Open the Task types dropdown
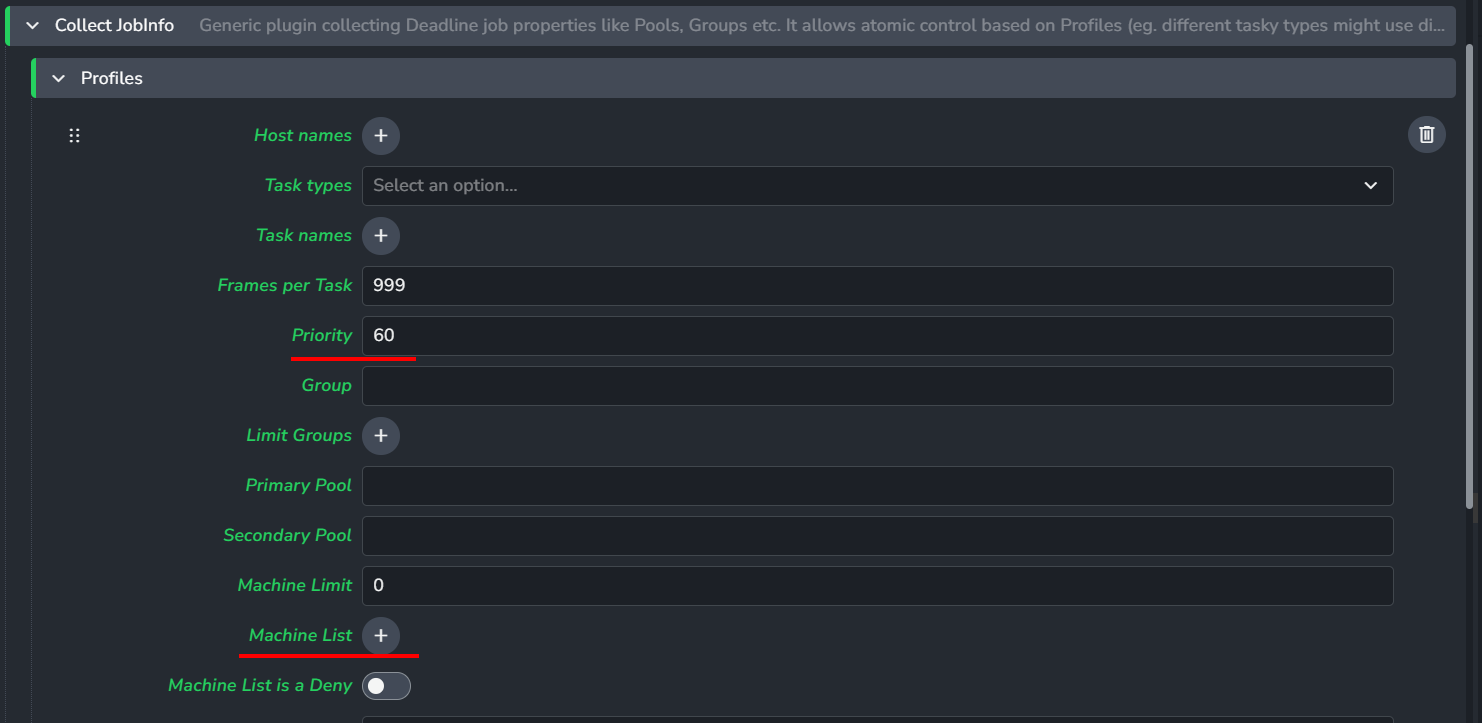 point(877,186)
